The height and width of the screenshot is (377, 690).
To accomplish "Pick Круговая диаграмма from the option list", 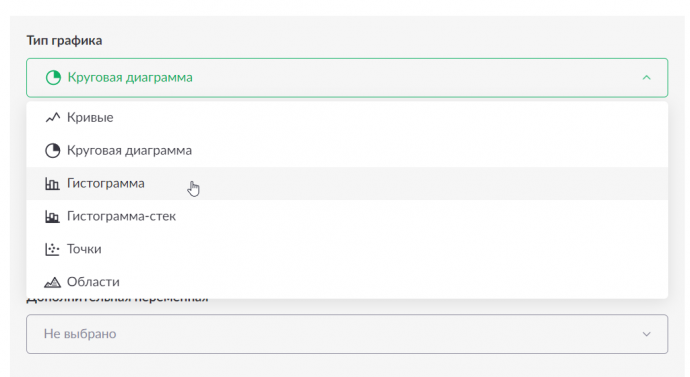I will point(347,150).
